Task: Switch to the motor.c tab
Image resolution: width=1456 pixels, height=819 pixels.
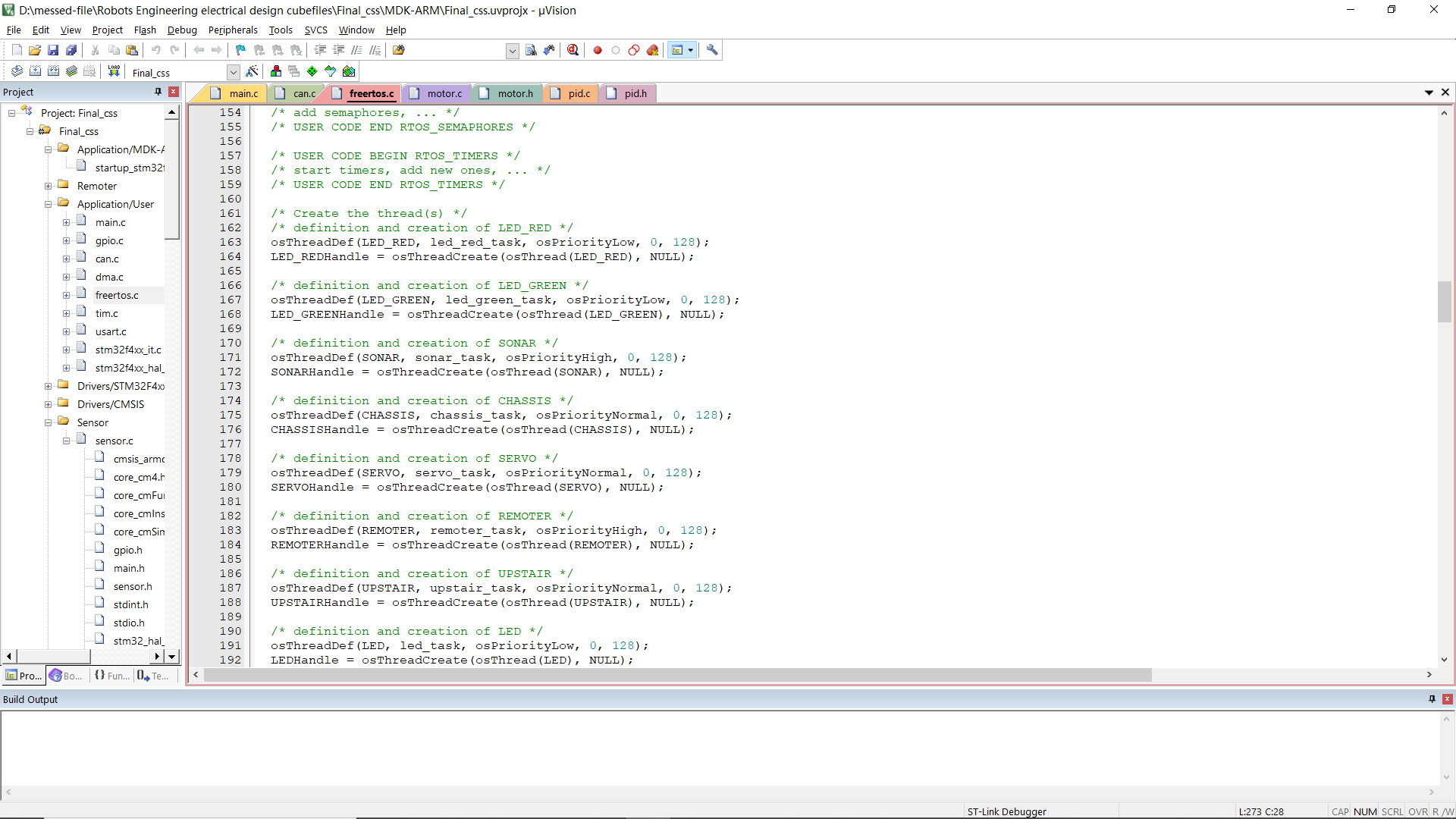Action: [x=444, y=93]
